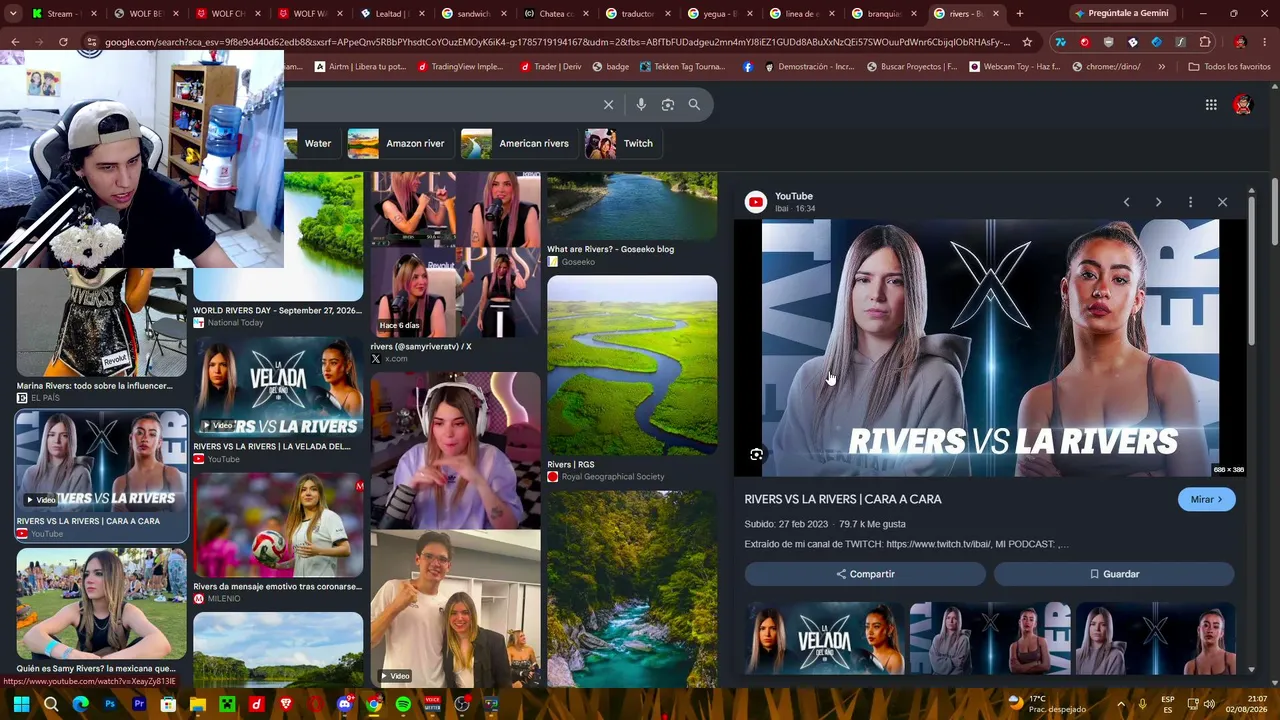This screenshot has height=720, width=1280.
Task: Open Windows taskbar search
Action: [x=51, y=704]
